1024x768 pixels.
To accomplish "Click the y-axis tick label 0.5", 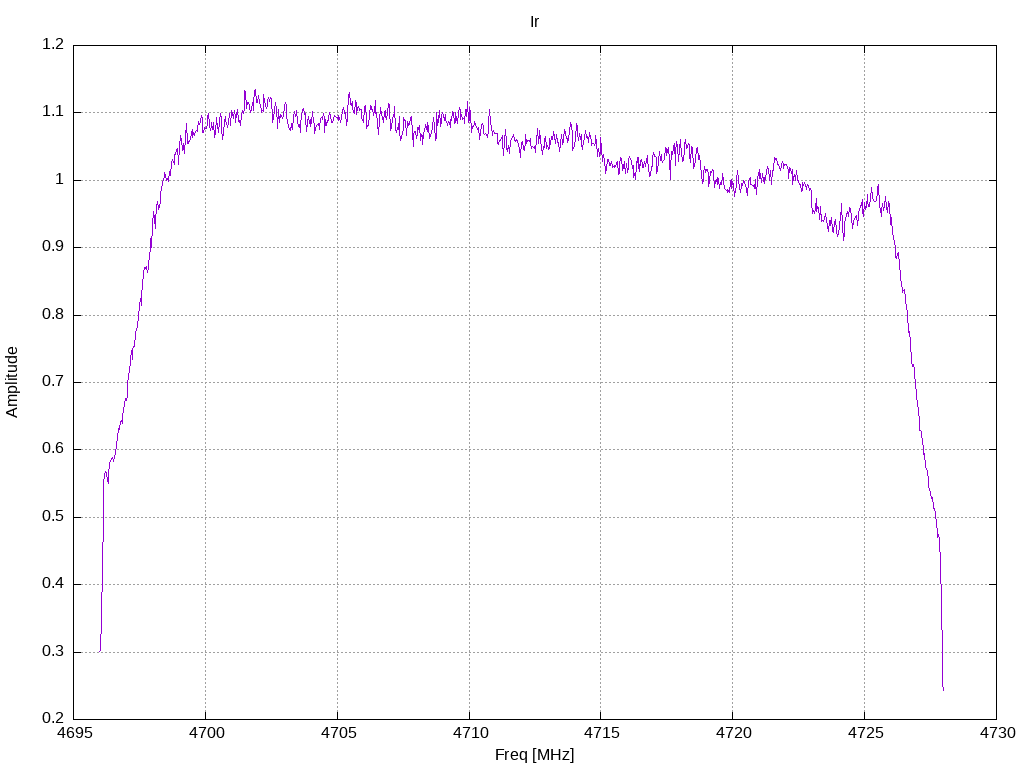I will [53, 517].
